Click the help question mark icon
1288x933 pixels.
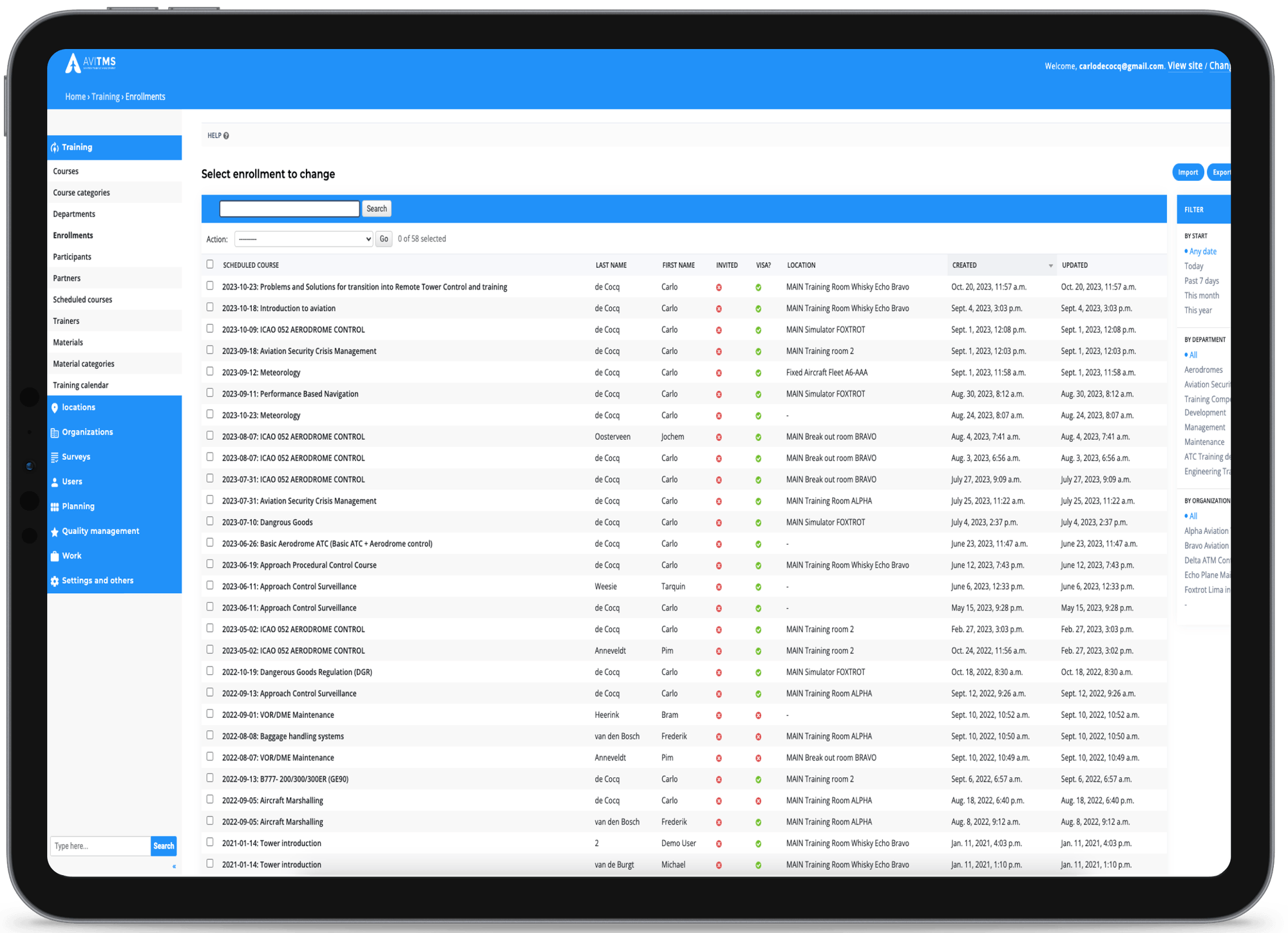[226, 136]
